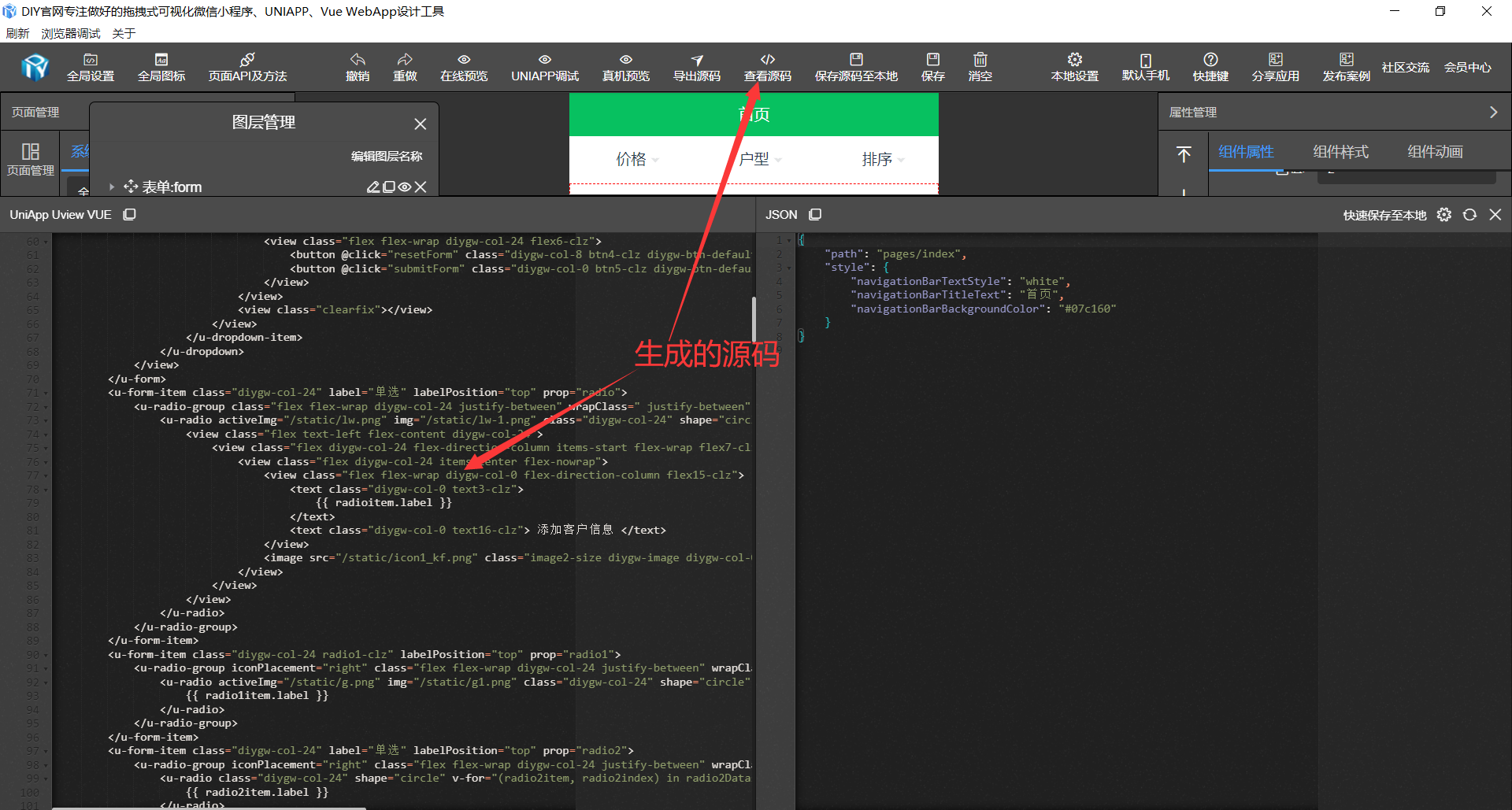The height and width of the screenshot is (810, 1512).
Task: Redo with the 重做 button
Action: pyautogui.click(x=405, y=68)
